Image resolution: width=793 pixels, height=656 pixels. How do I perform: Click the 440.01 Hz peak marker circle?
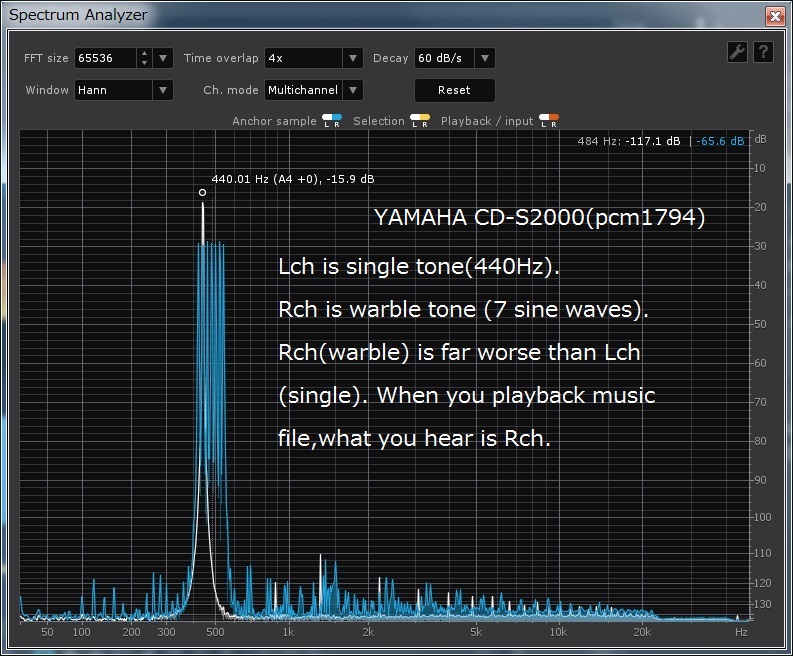point(202,192)
